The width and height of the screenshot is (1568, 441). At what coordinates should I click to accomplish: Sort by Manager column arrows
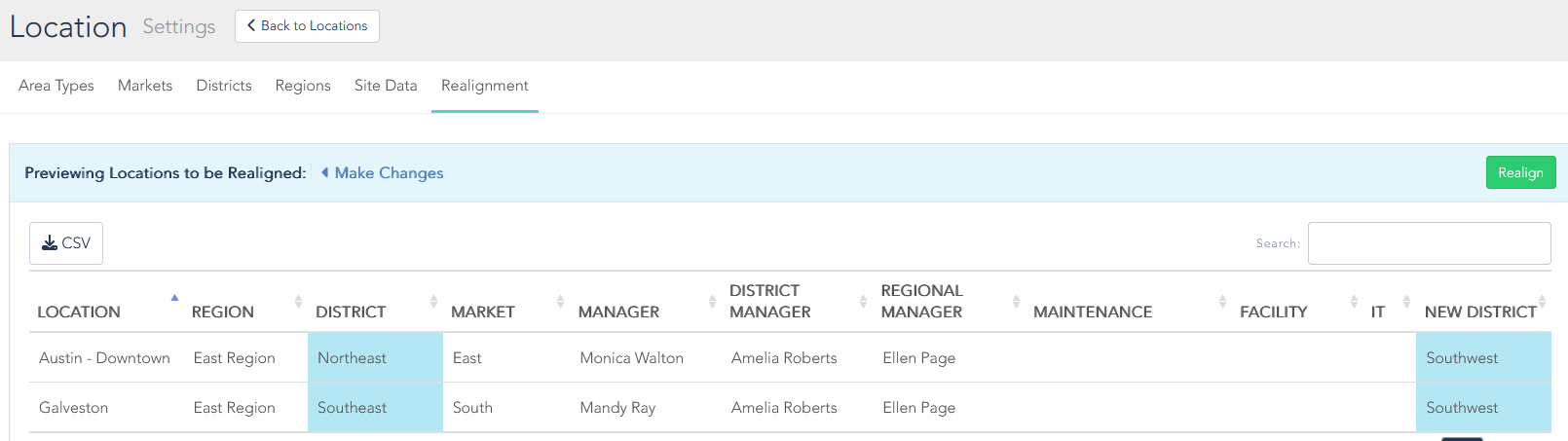(x=712, y=302)
